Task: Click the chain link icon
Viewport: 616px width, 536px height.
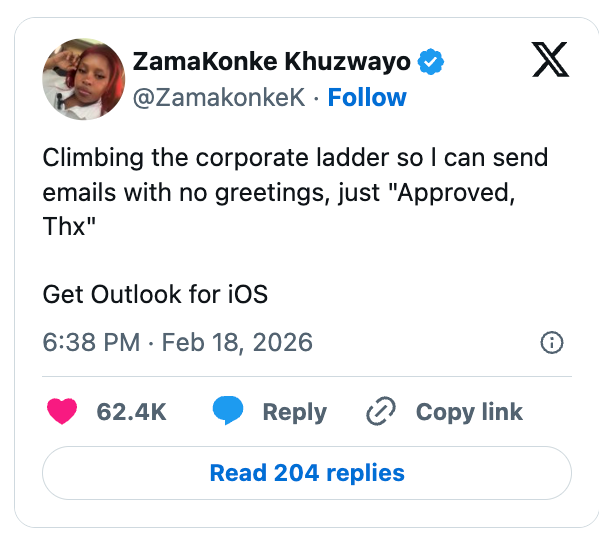Action: [x=382, y=411]
